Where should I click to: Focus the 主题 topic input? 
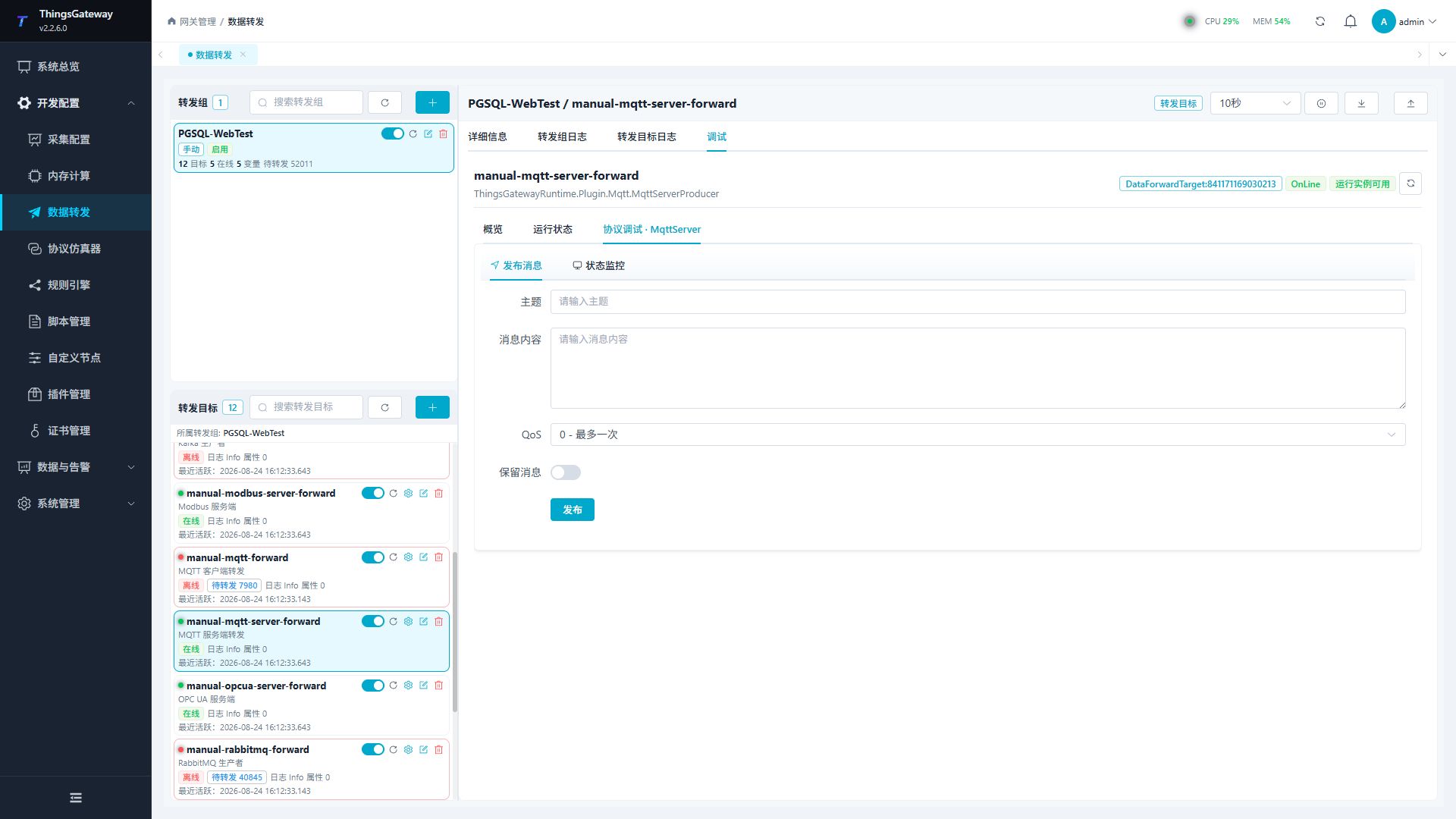(x=977, y=302)
